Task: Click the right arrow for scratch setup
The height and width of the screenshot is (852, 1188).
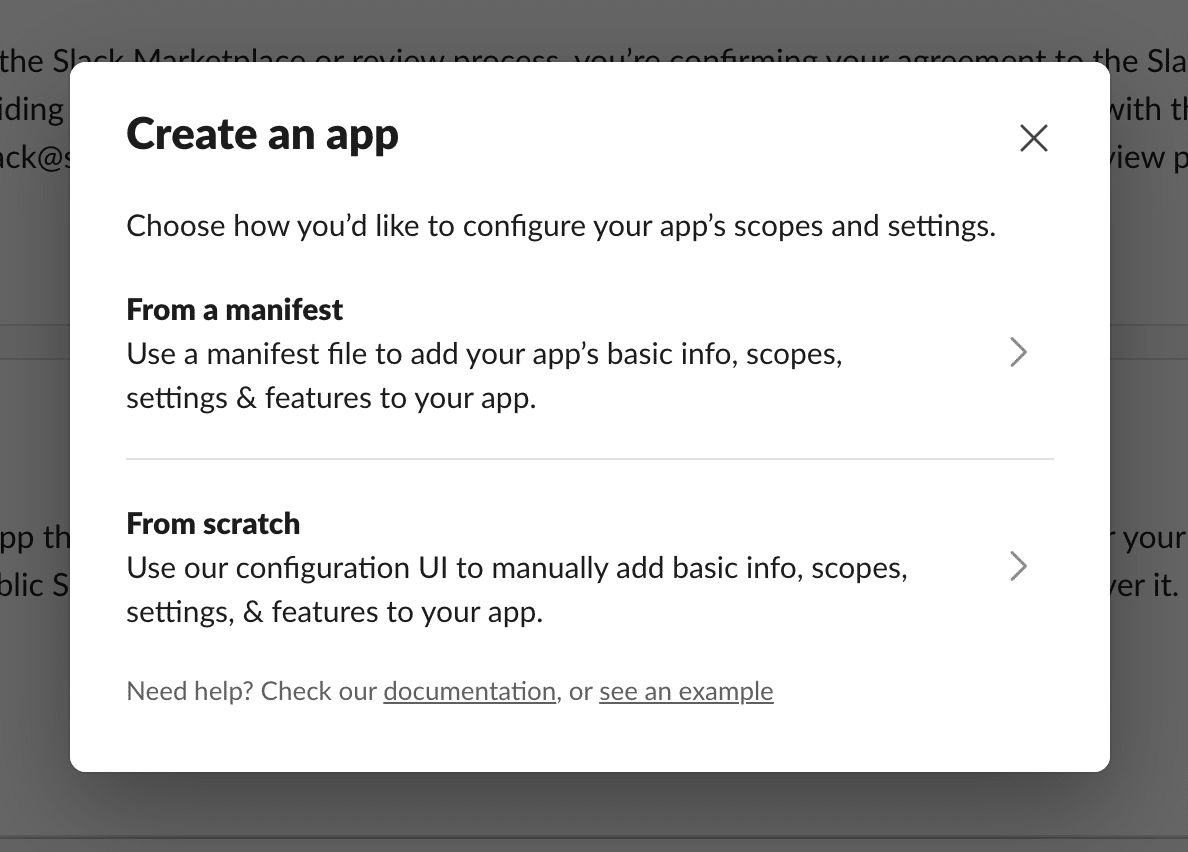Action: click(1017, 566)
